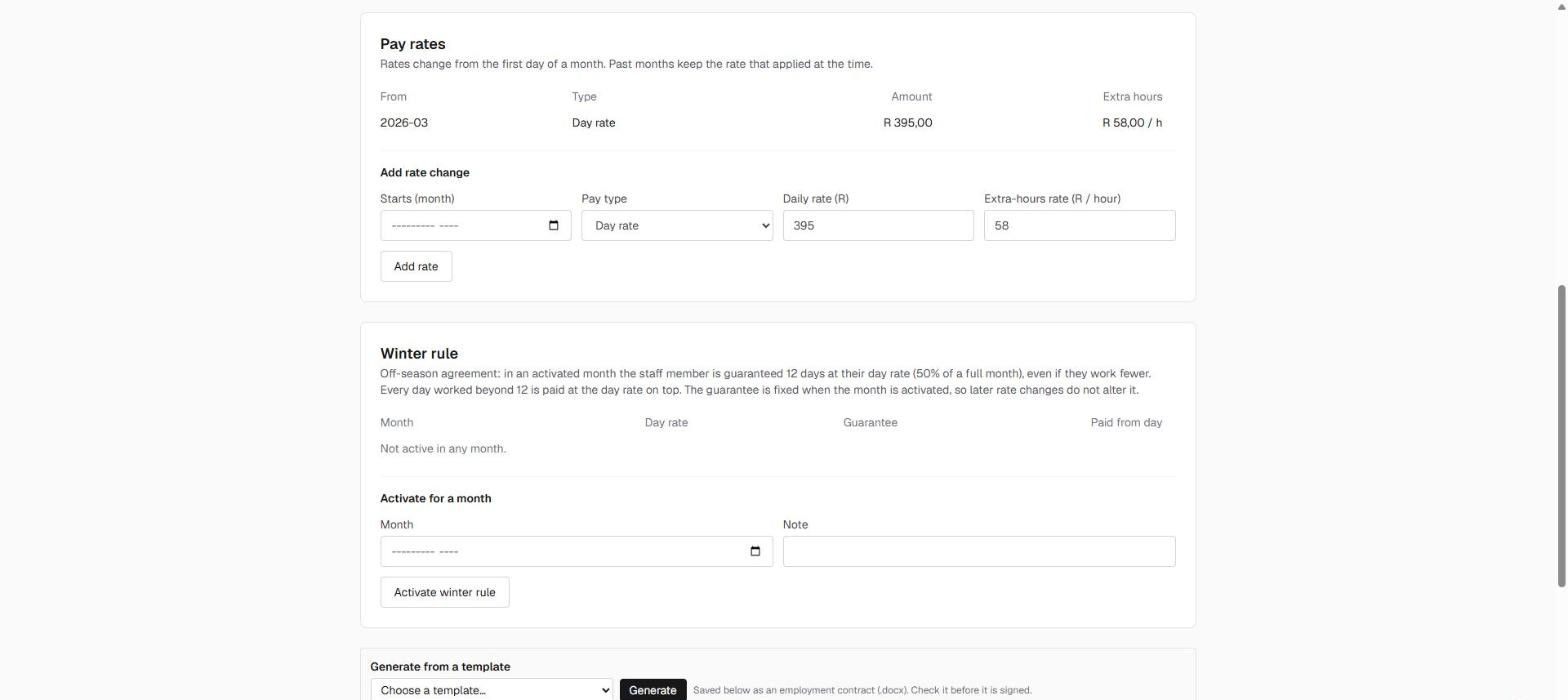The width and height of the screenshot is (1568, 700).
Task: Click the Generate button
Action: point(653,690)
